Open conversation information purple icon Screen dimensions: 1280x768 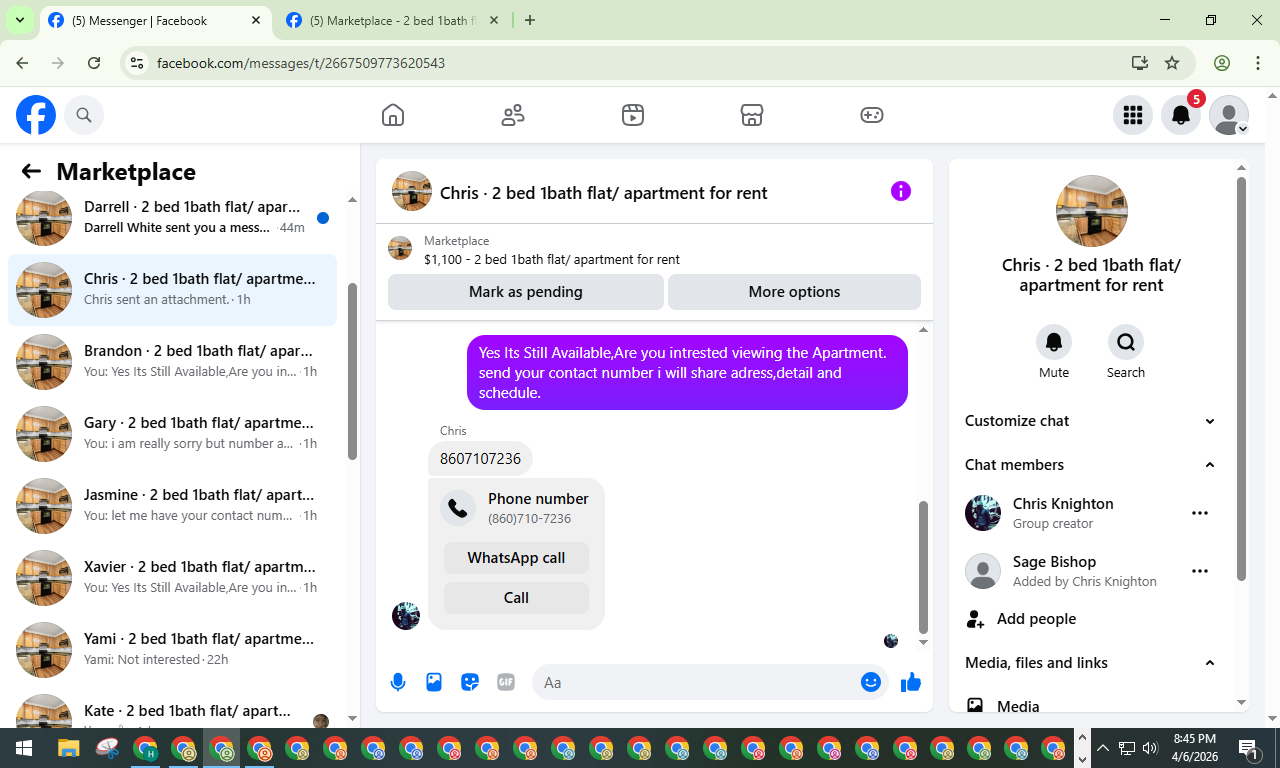901,191
